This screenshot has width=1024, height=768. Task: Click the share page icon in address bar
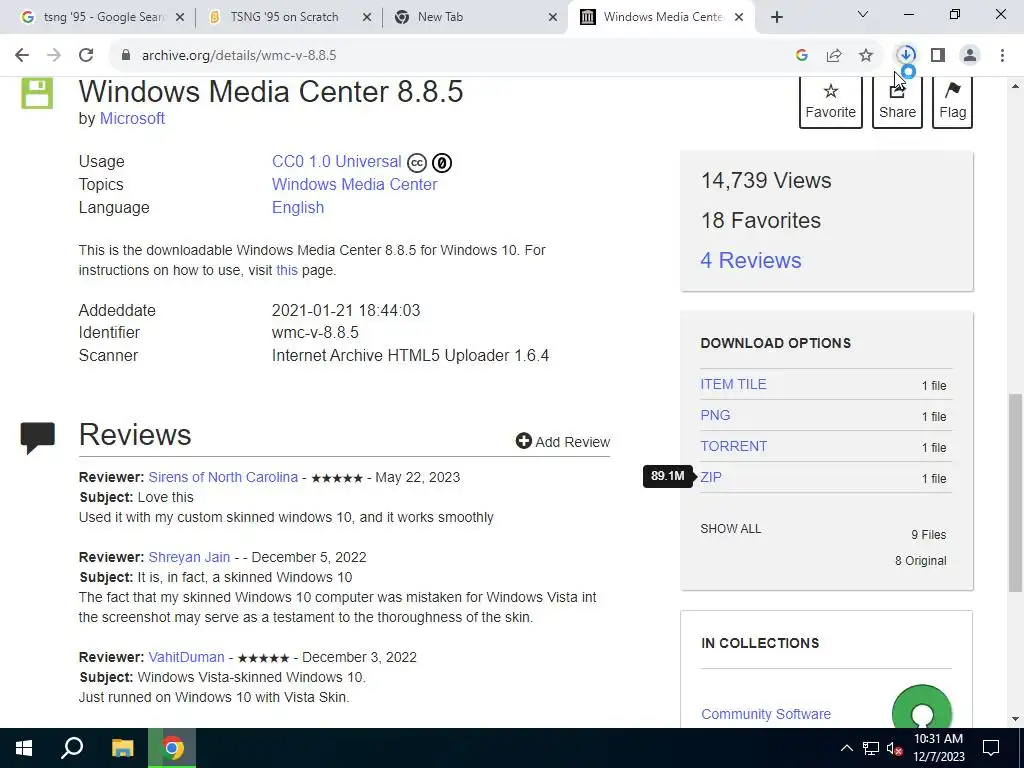coord(834,56)
